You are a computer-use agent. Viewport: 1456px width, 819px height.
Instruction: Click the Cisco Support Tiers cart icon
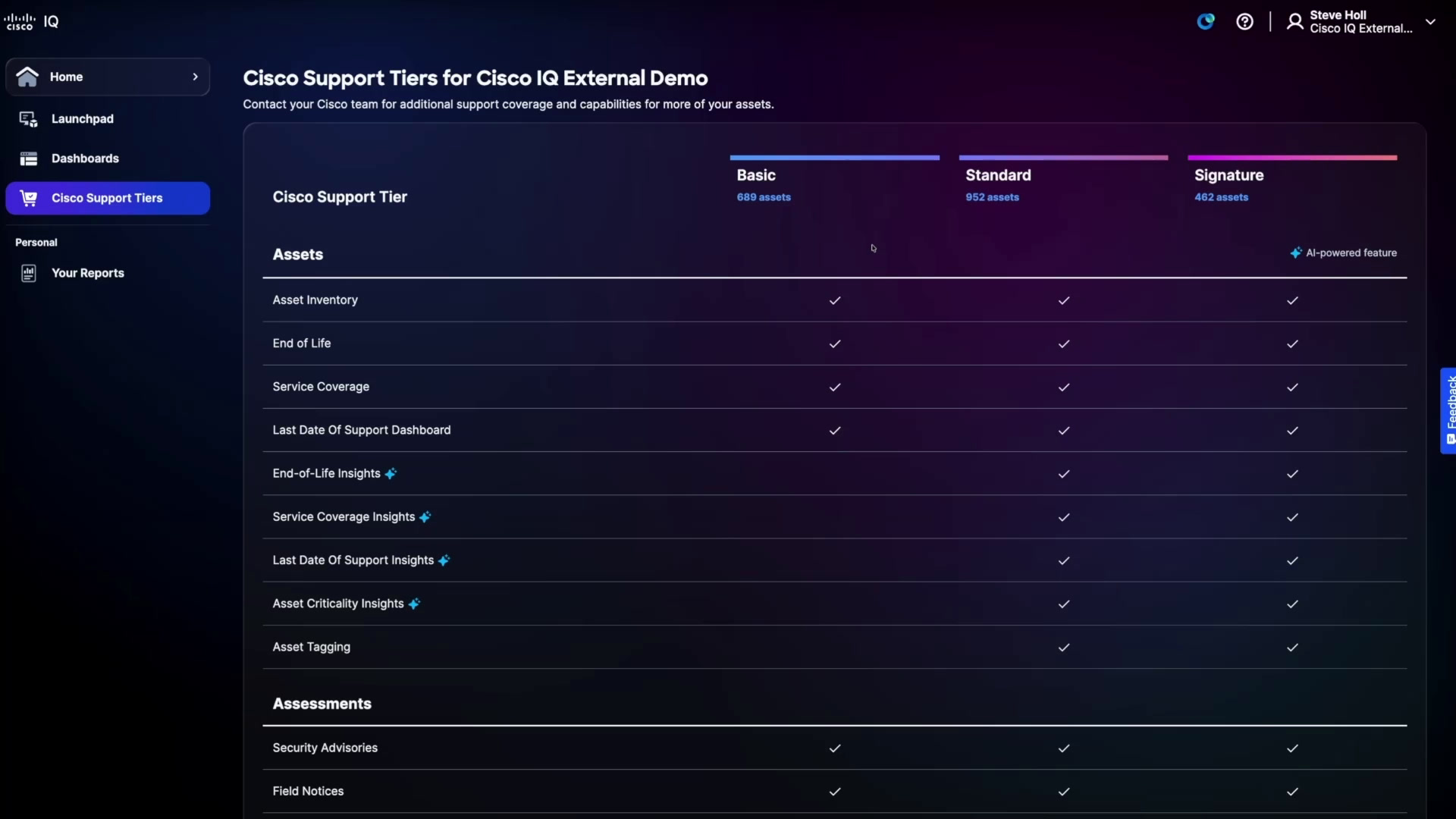tap(29, 198)
